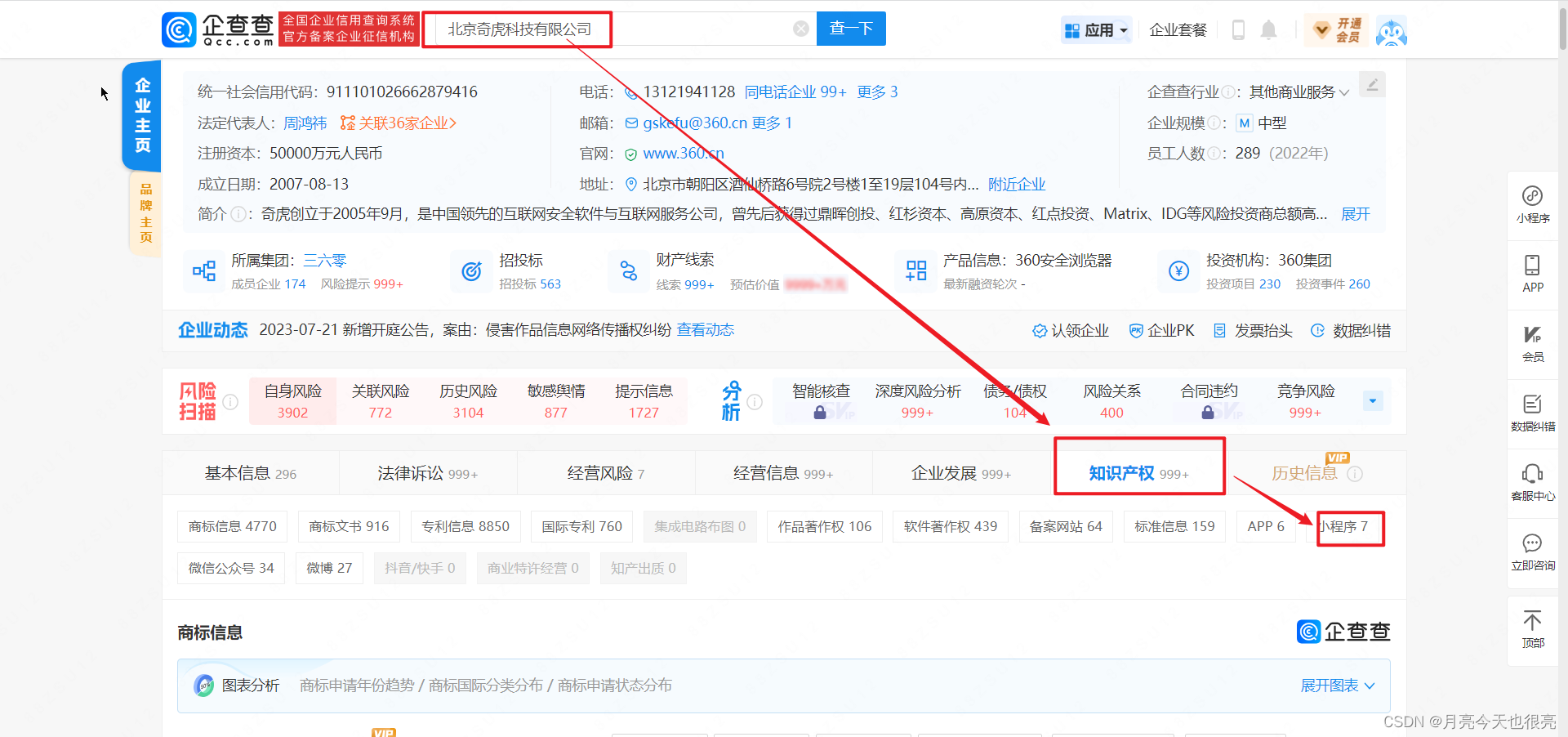Clear the search box with the X icon

801,29
